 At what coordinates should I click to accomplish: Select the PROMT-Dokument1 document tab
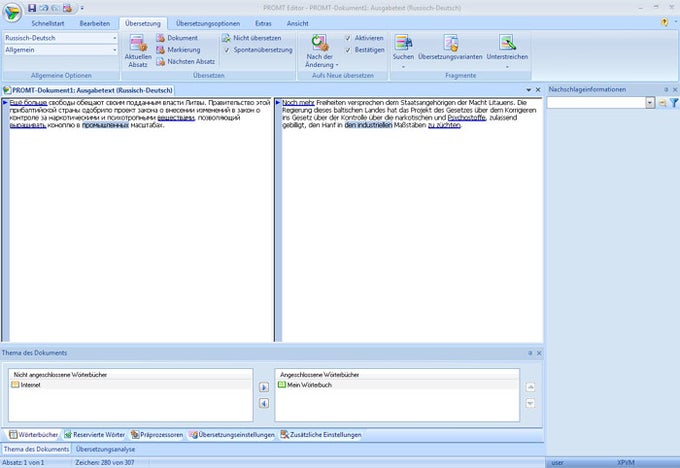point(88,90)
